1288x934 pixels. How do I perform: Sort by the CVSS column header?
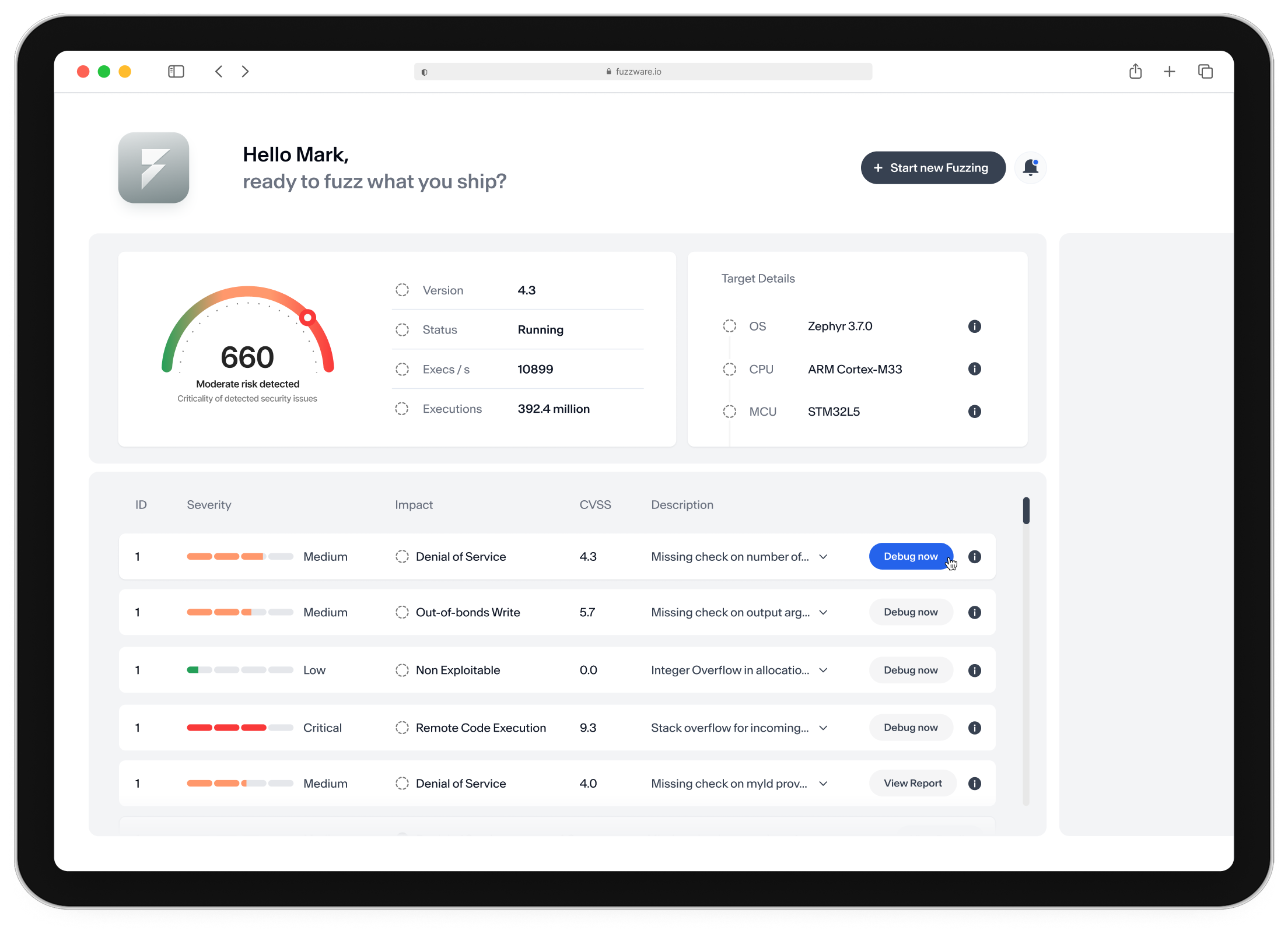[x=595, y=505]
